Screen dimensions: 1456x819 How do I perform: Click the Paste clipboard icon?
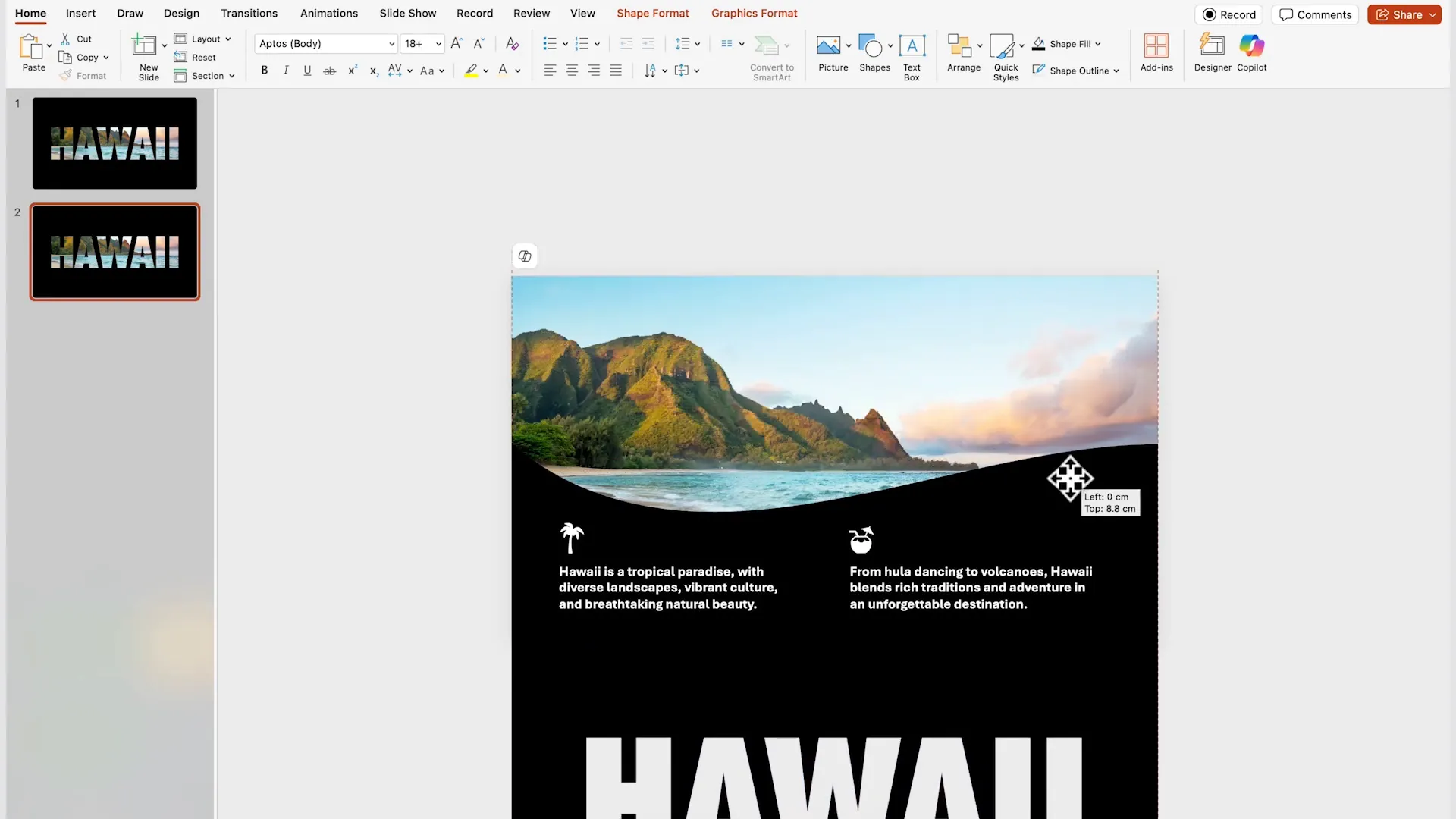[31, 47]
